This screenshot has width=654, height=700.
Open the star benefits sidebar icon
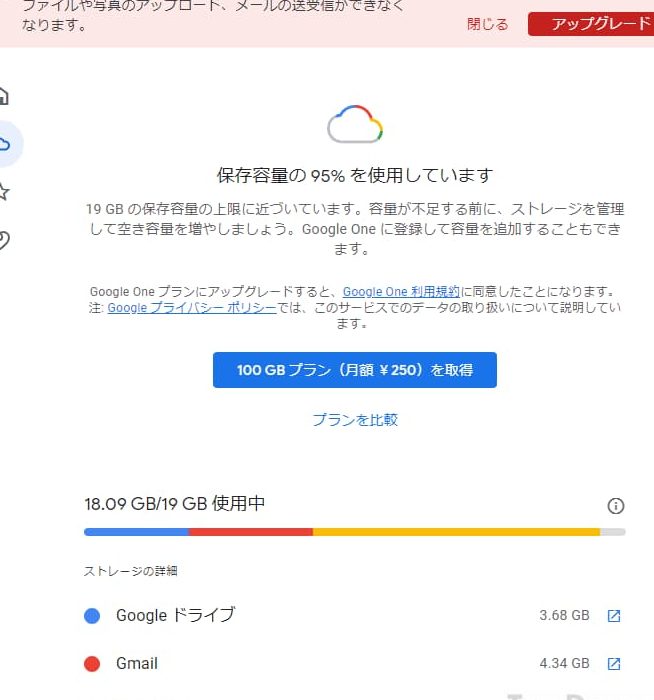[4, 192]
